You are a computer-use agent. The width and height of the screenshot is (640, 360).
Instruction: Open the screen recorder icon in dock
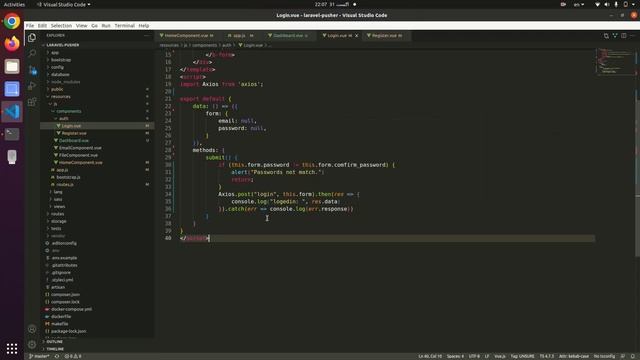[12, 89]
